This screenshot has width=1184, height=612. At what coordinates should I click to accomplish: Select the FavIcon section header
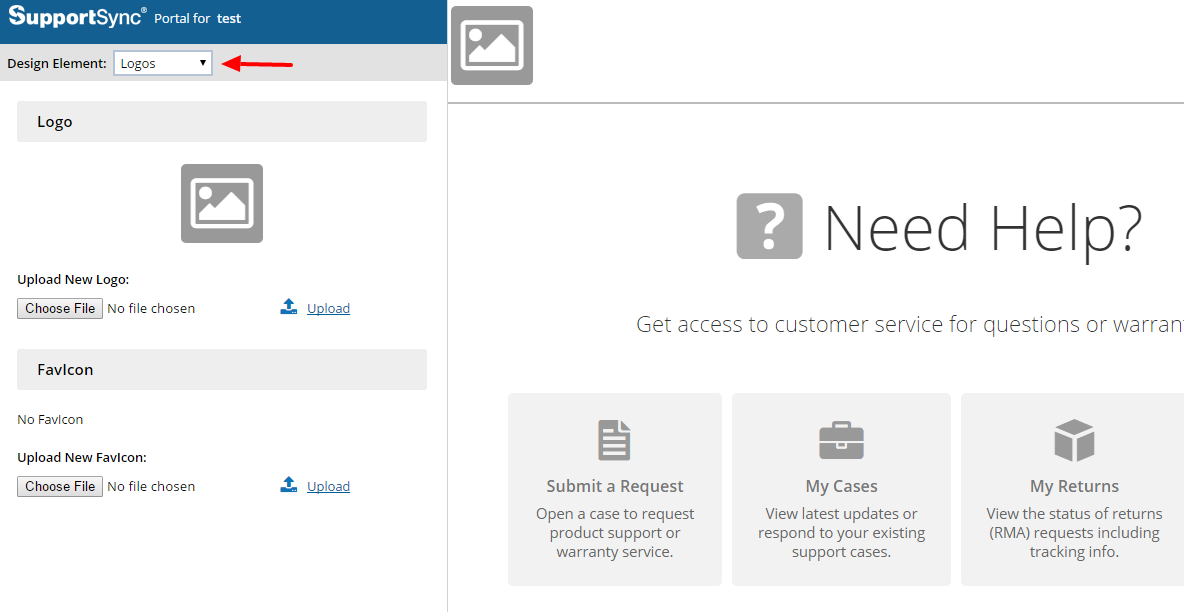(221, 370)
